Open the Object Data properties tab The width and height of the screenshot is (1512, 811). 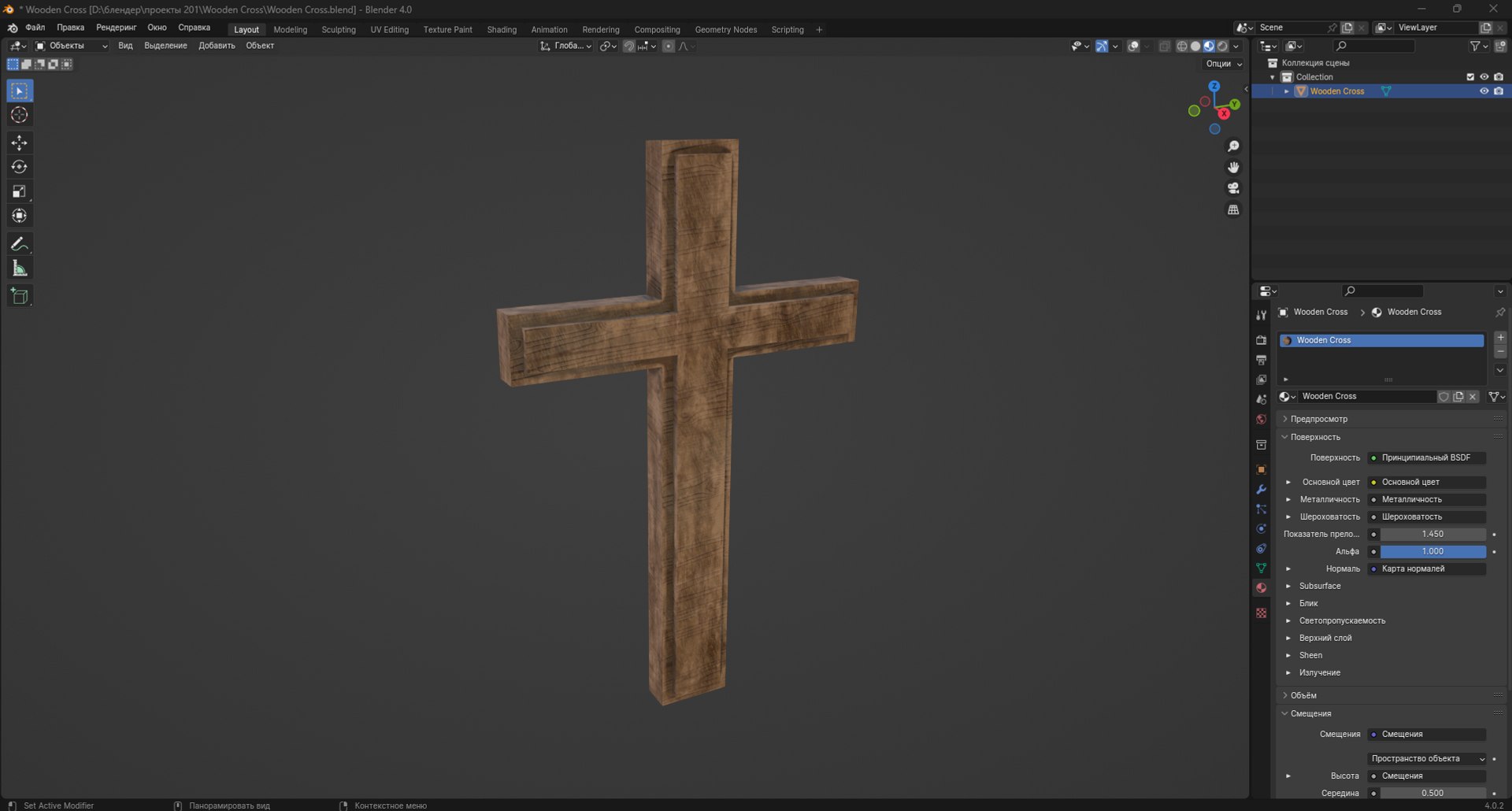coord(1261,568)
